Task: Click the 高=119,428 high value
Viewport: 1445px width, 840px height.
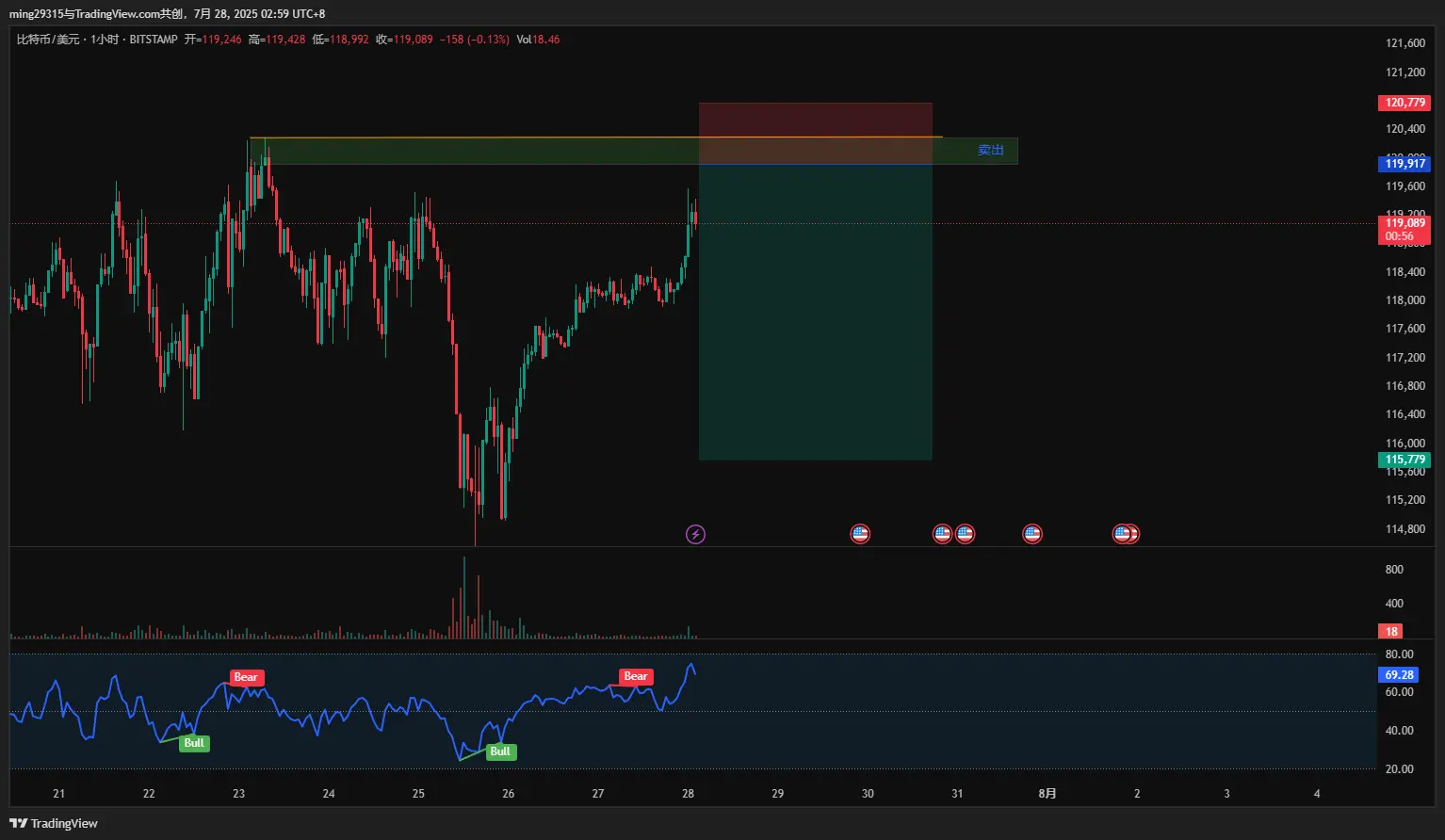Action: pyautogui.click(x=277, y=40)
